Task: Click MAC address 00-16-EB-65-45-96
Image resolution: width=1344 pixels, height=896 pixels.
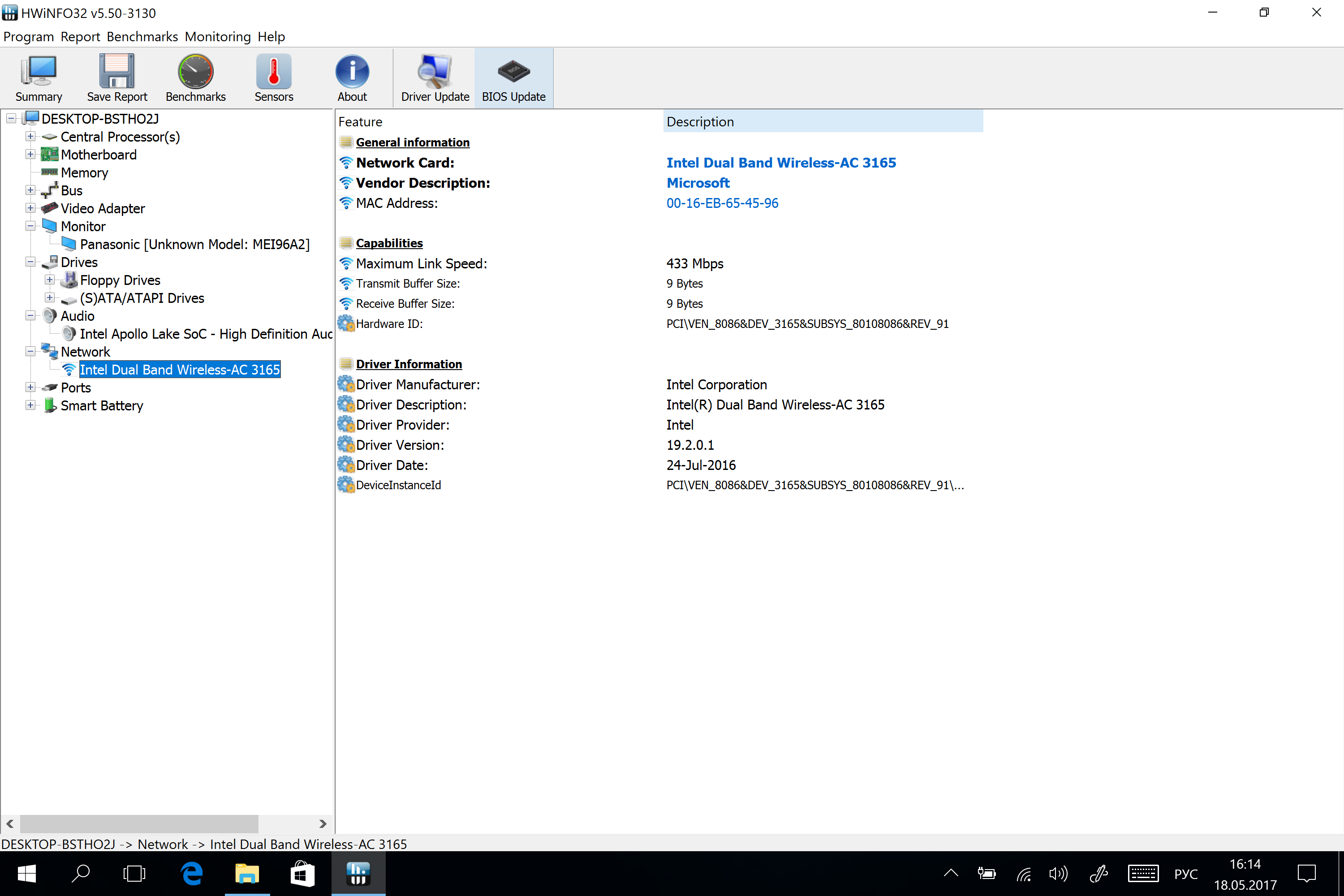Action: (722, 203)
